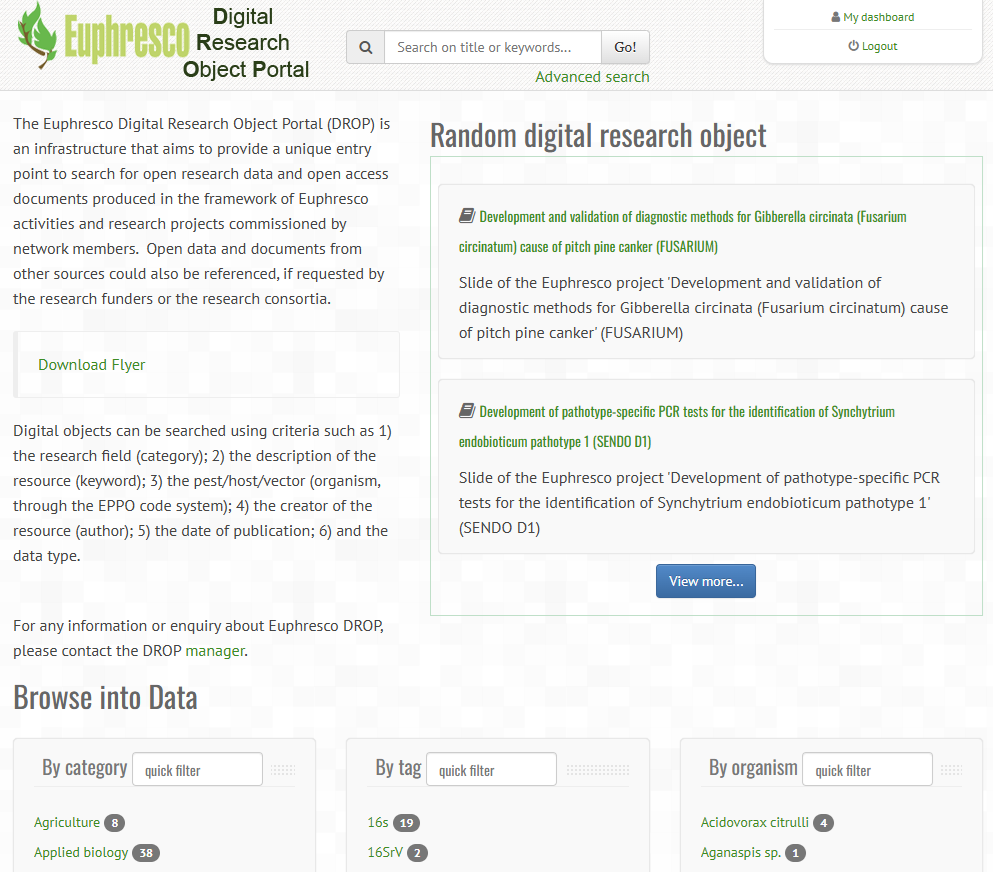Click book icon of SENDO D1 project

[467, 411]
